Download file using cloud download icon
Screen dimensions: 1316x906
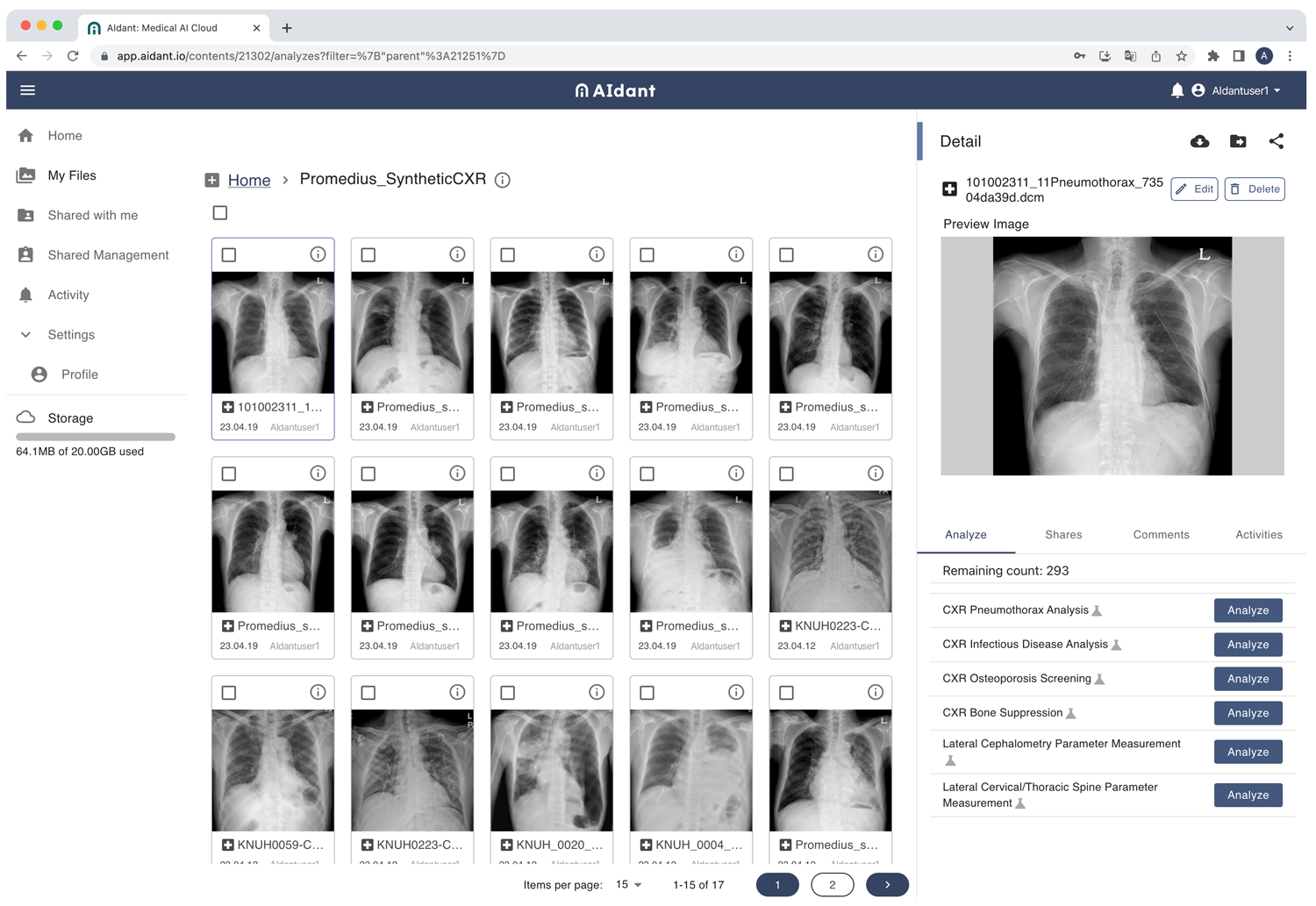1199,141
